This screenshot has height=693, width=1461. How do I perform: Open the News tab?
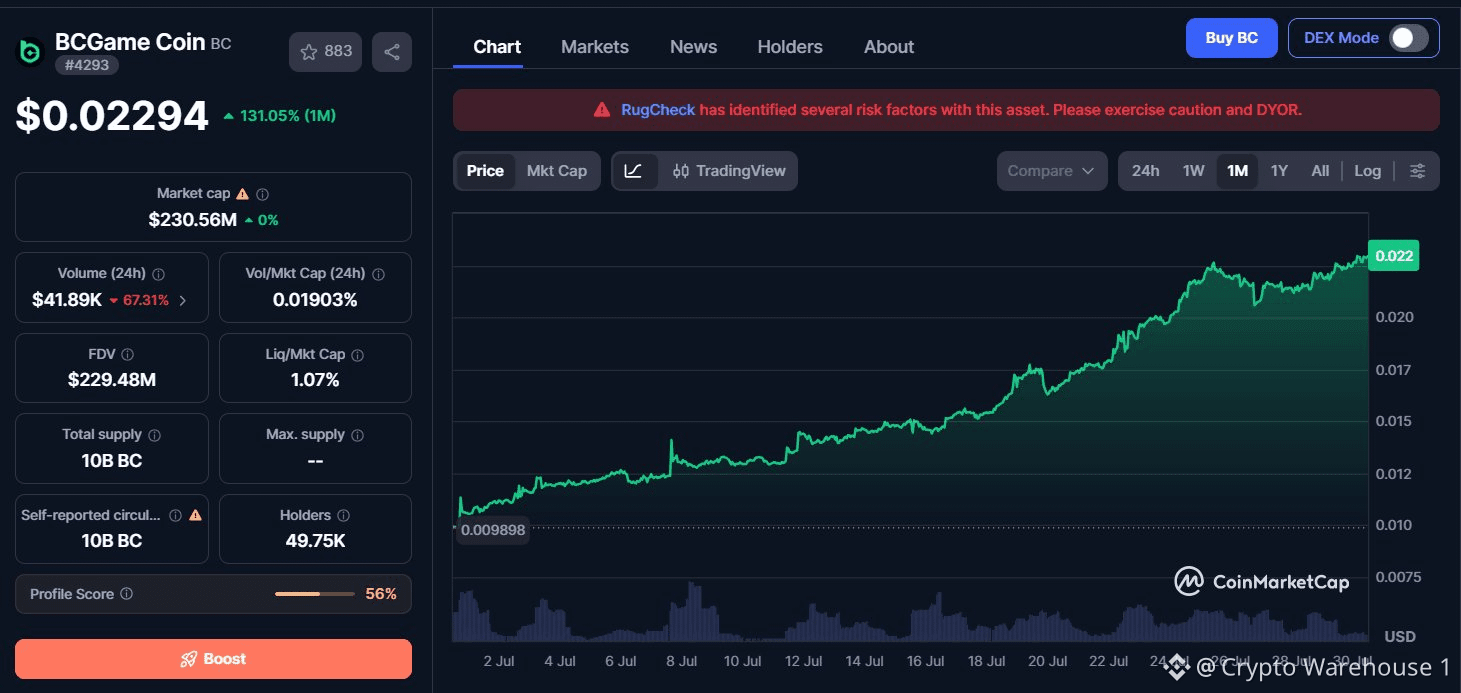[x=693, y=47]
